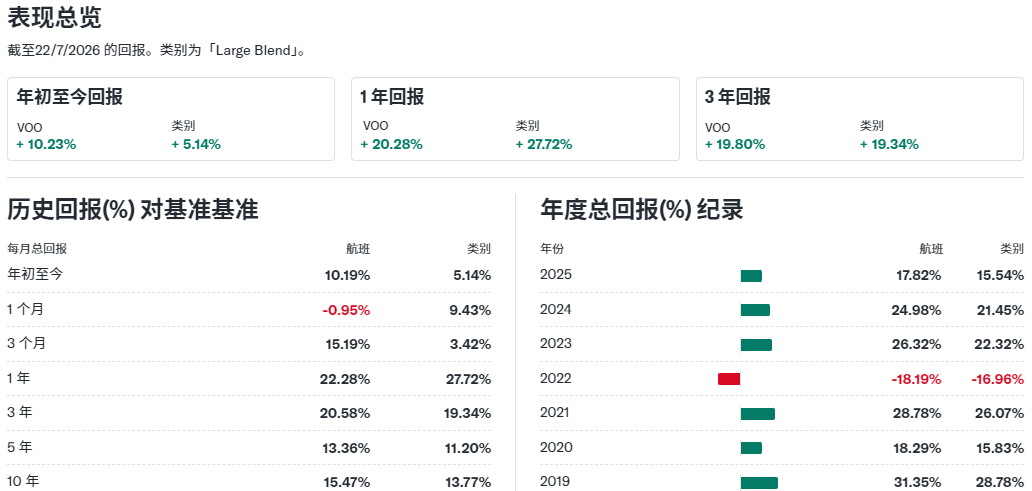Click category value + 27.72% in 1-year card

pyautogui.click(x=544, y=144)
